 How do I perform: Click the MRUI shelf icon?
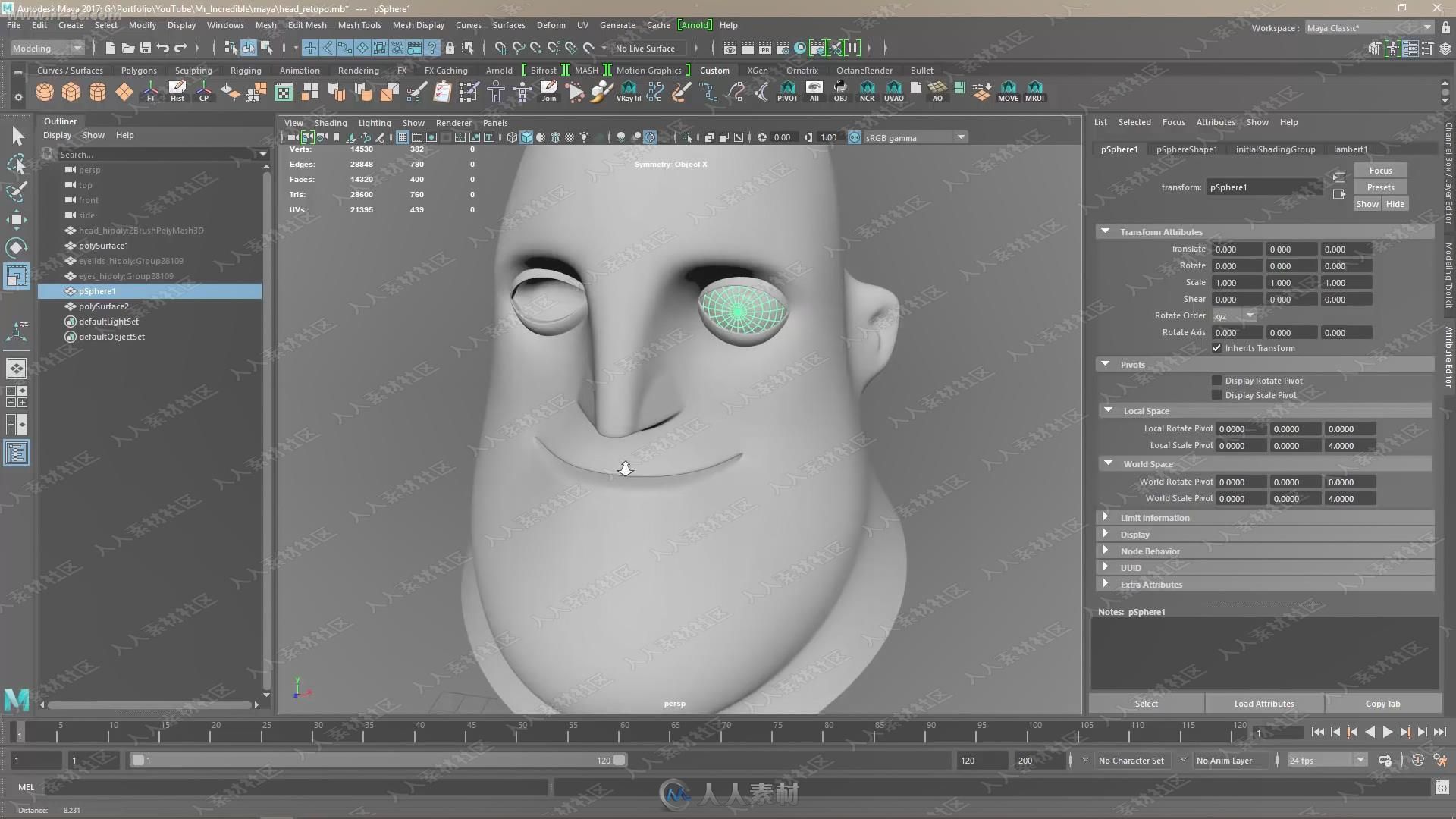pos(1035,93)
